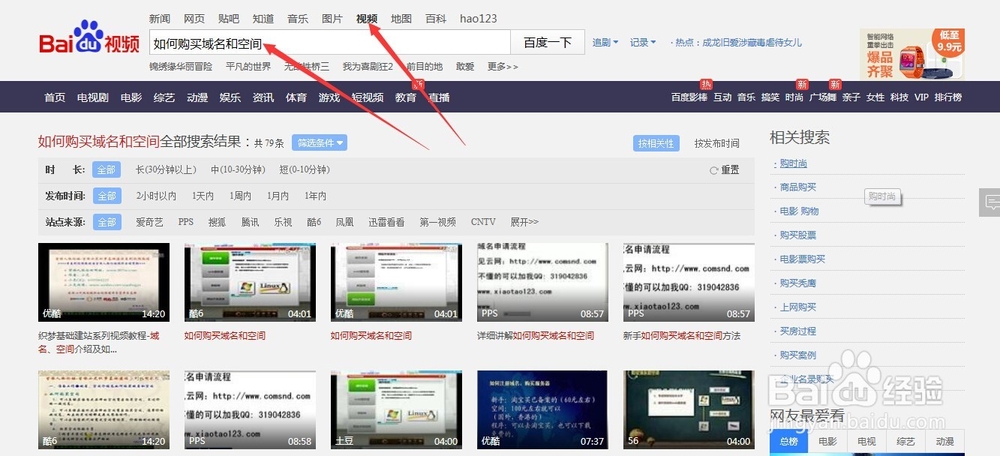Click the search box with 如何购买域名和空间
Viewport: 1000px width, 456px height.
330,42
